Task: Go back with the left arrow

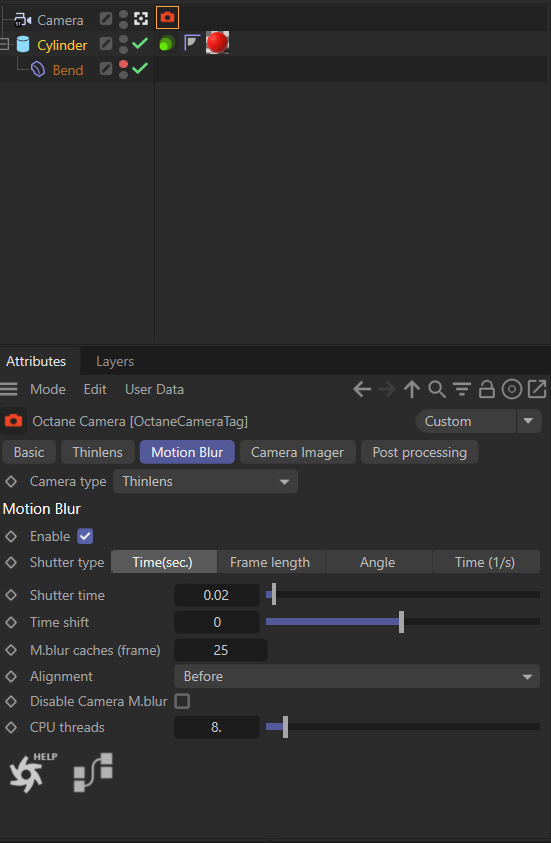Action: (x=362, y=389)
